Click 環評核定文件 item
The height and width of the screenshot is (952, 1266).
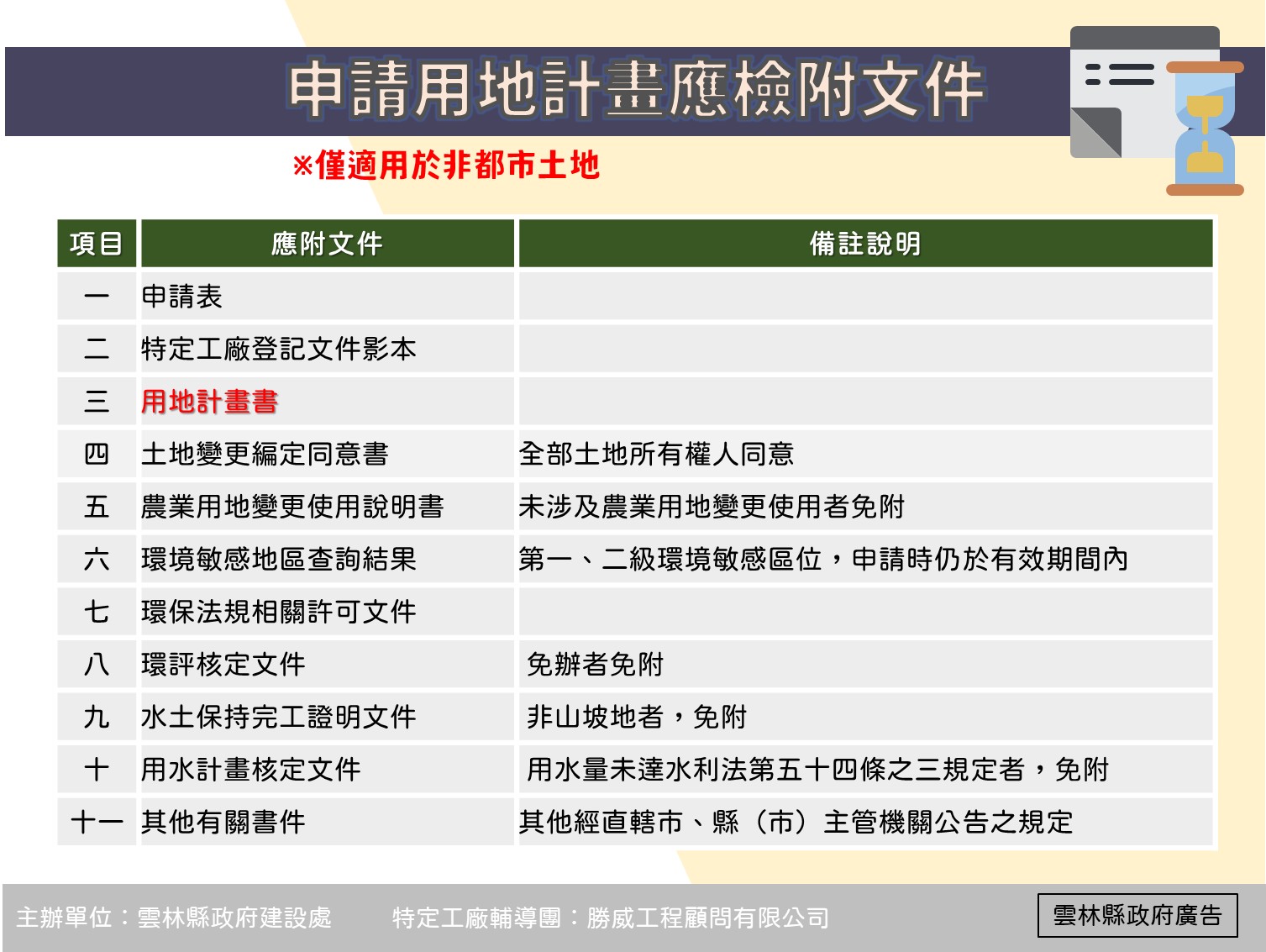pos(223,665)
